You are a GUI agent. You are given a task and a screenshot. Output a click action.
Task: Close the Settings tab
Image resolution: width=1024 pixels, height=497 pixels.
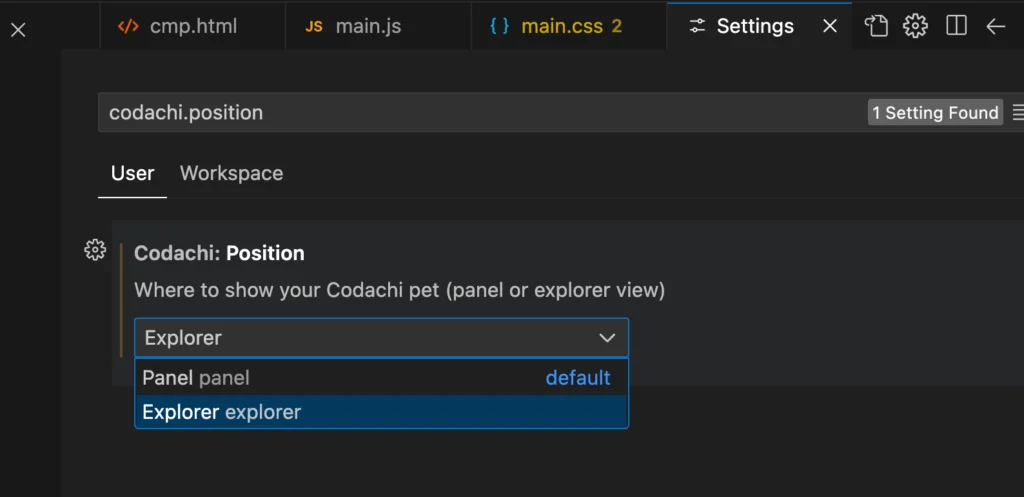pos(829,26)
